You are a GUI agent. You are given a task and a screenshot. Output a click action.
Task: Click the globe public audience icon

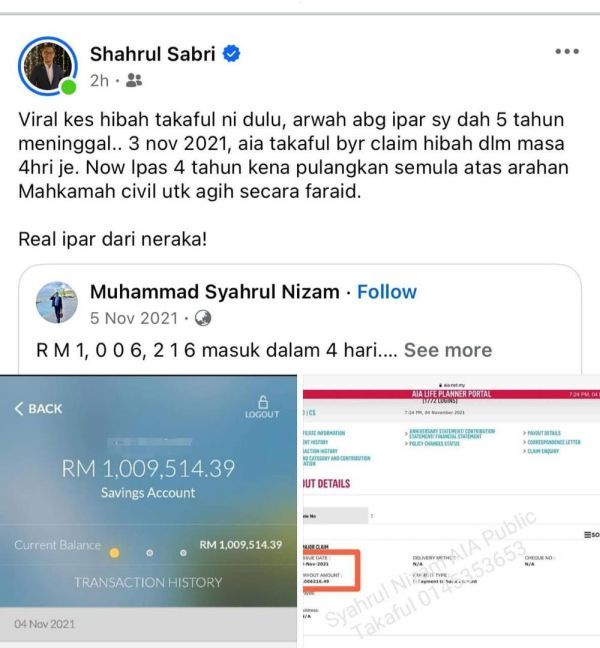tap(203, 318)
